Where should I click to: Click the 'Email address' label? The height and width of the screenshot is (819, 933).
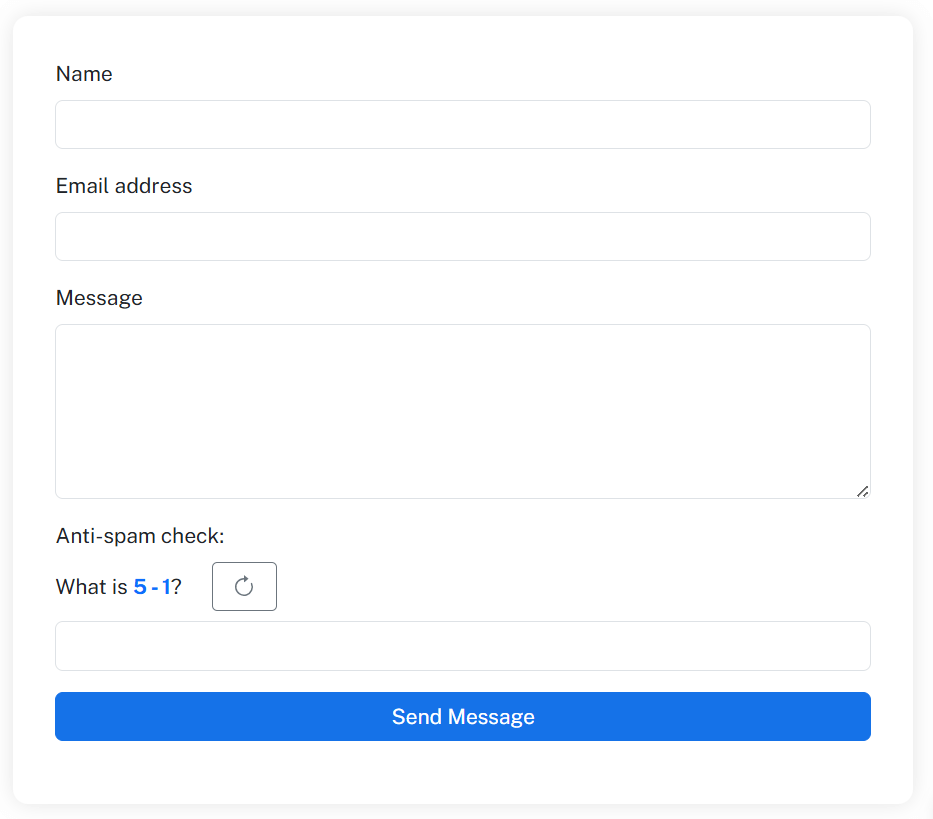click(123, 186)
